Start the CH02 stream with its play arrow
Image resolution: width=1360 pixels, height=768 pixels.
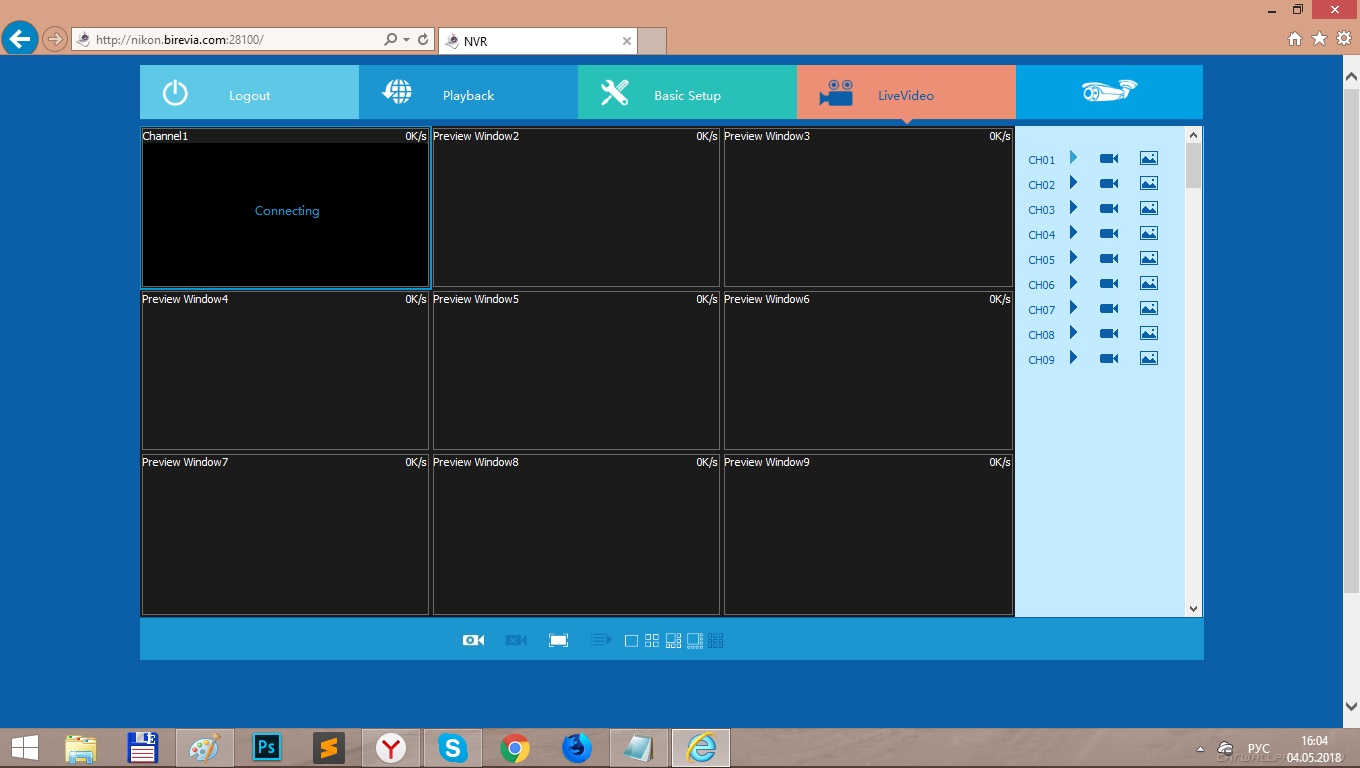pos(1073,183)
